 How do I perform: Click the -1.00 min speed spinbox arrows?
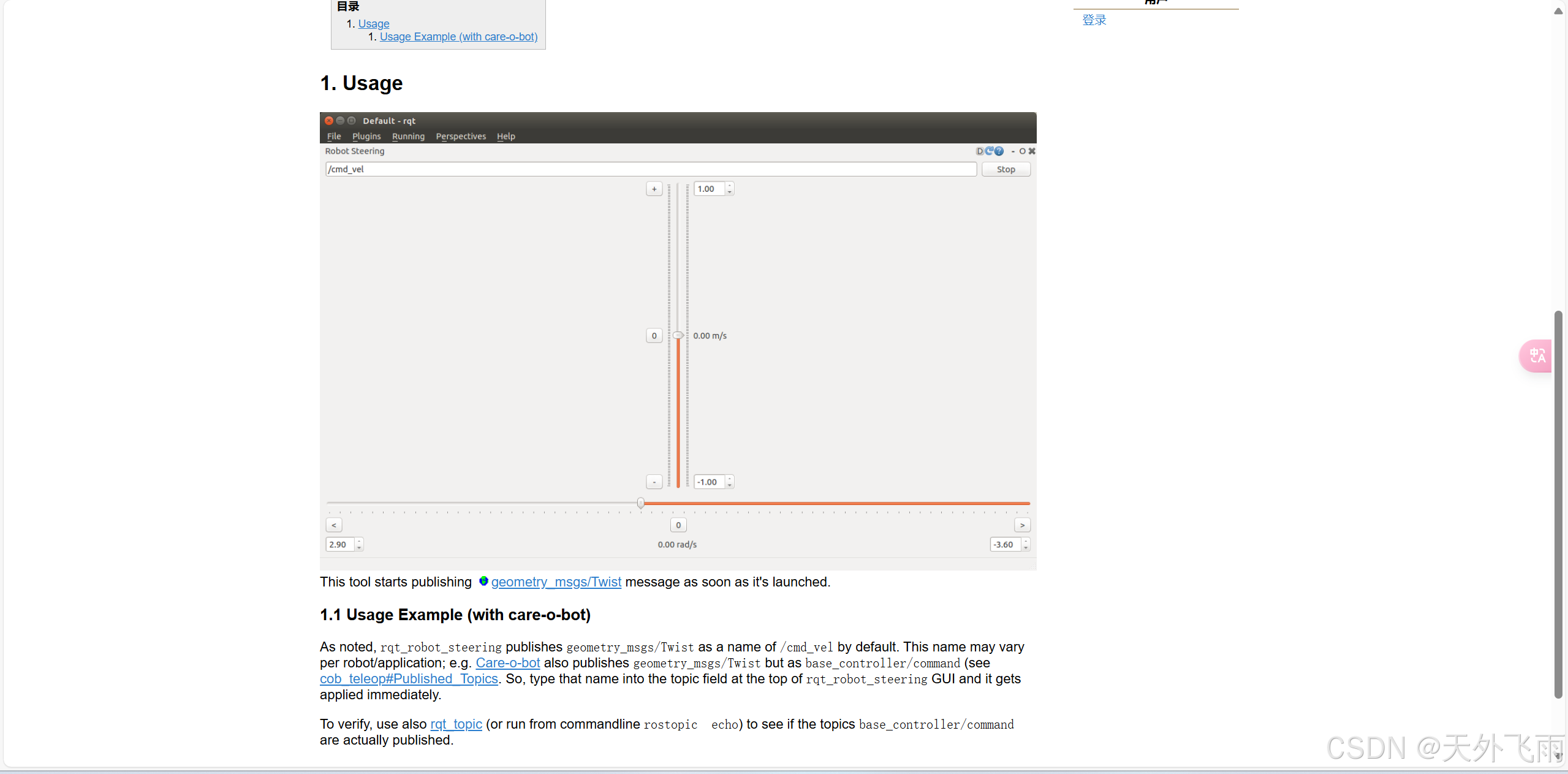(x=730, y=482)
